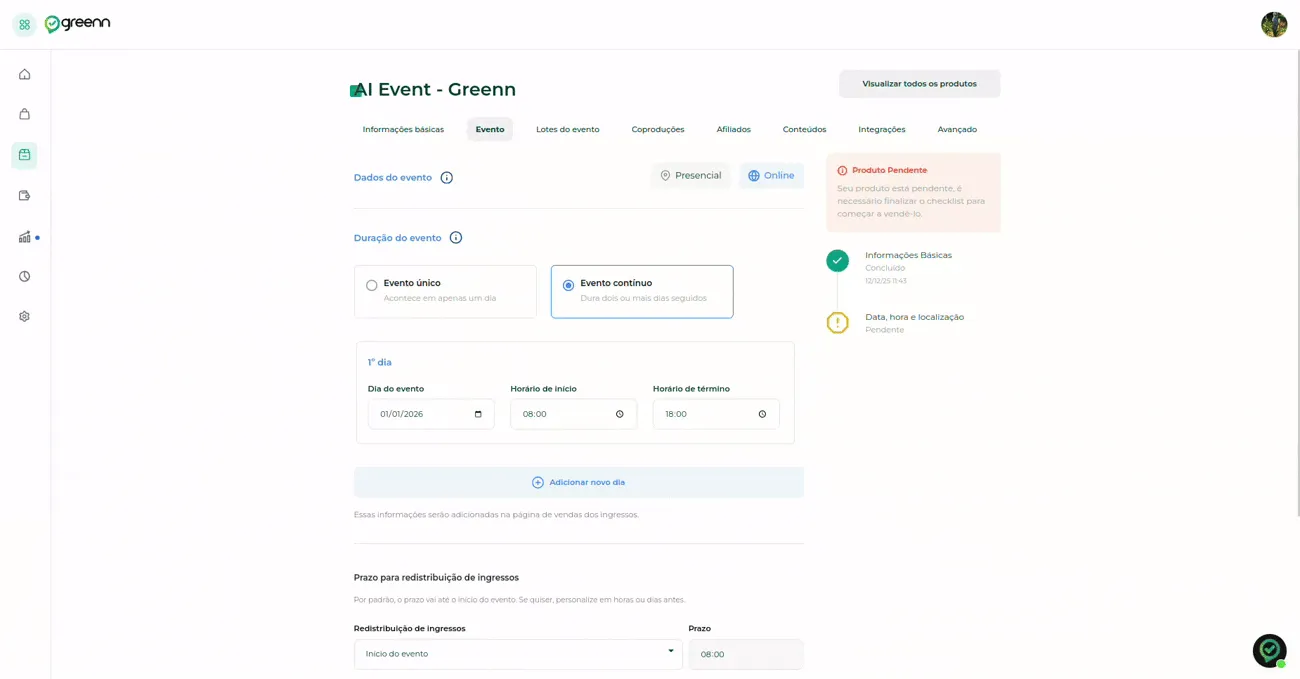Switch event type to Presencial
Screen dimensions: 1300x679
click(691, 176)
